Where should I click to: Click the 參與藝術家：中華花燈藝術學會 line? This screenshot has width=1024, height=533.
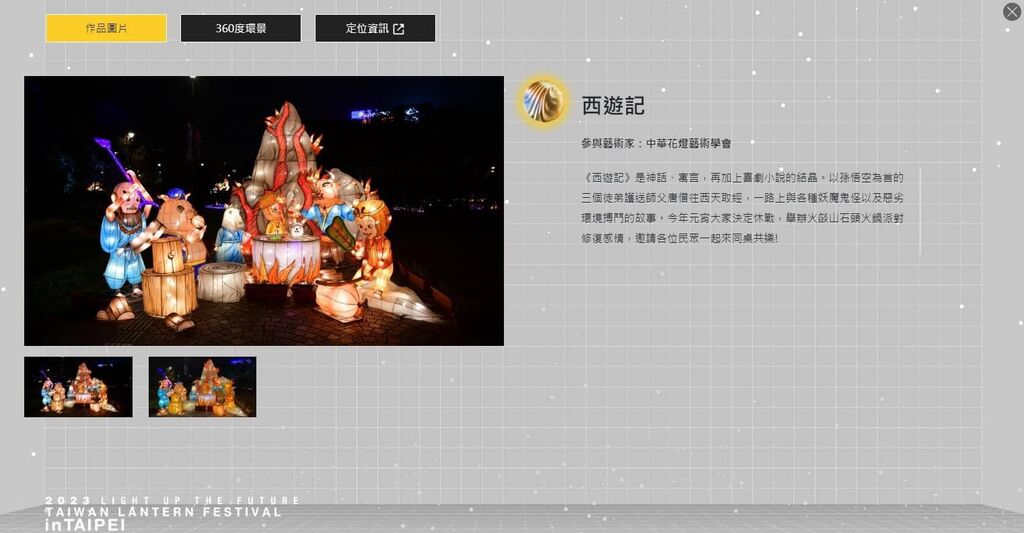tap(656, 143)
